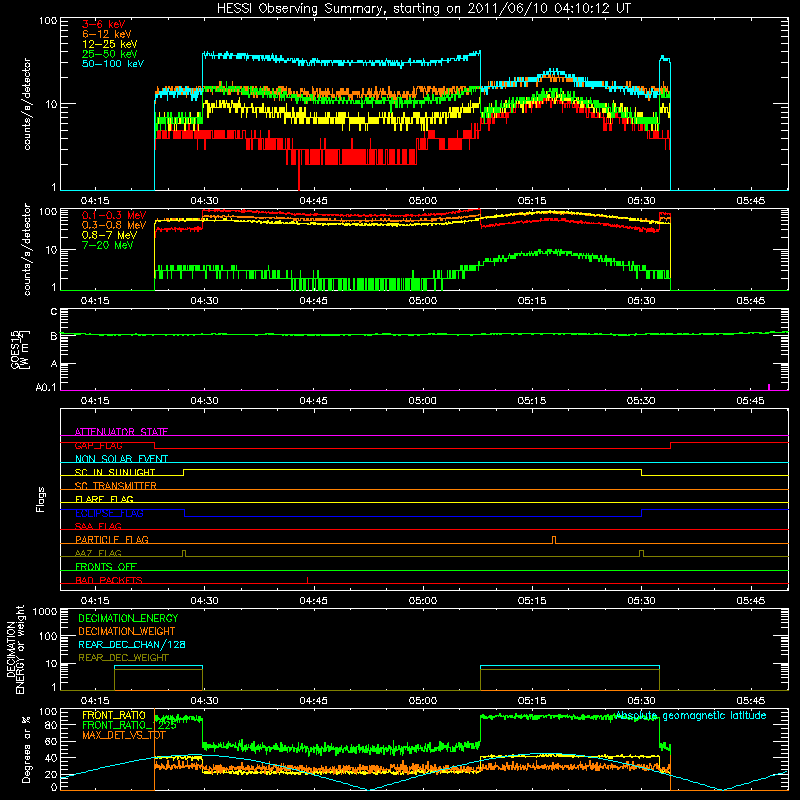Click the DECIMATION_ENERGY legend label

128,618
